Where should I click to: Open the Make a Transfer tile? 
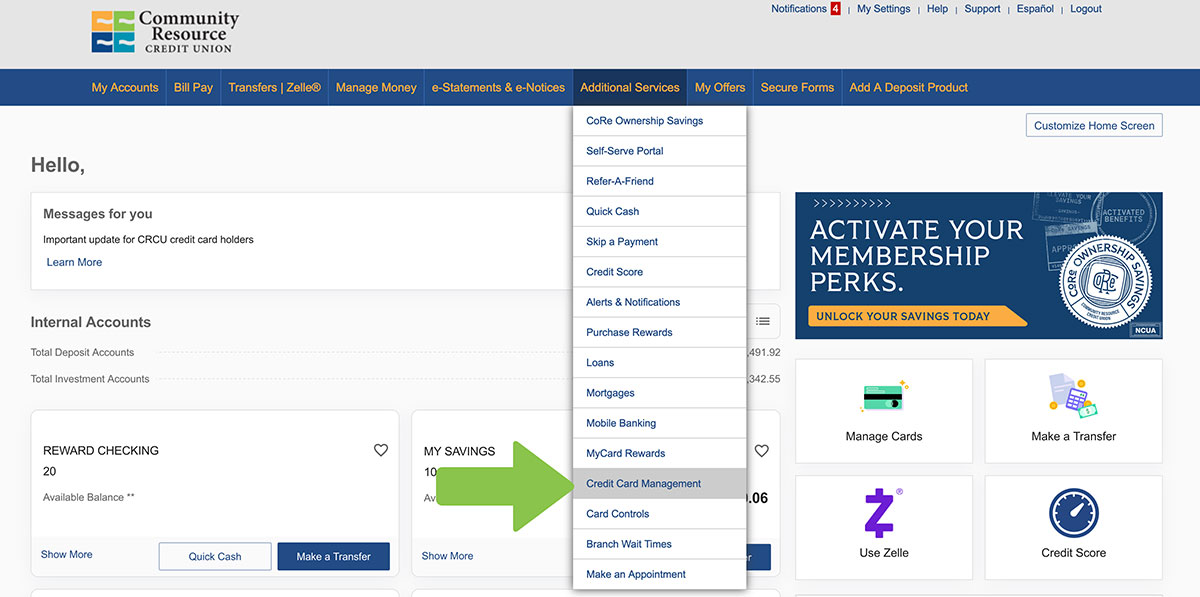1074,411
